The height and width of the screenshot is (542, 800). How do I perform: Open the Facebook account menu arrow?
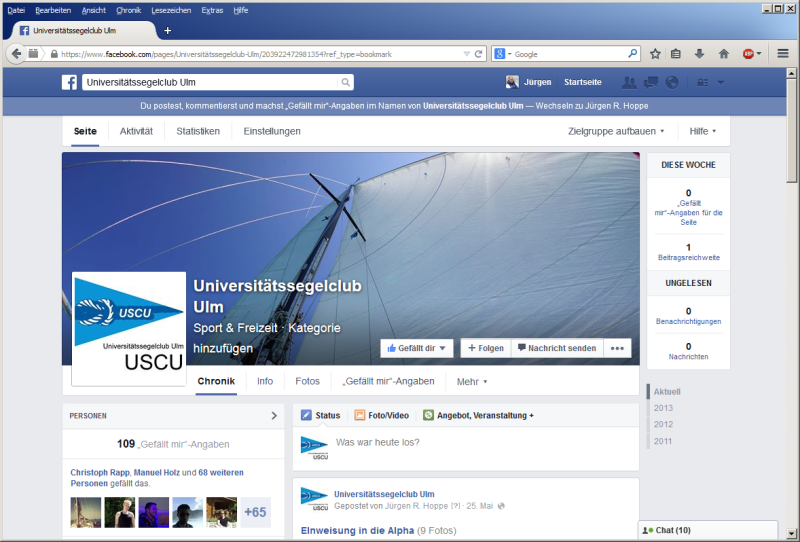pos(721,82)
